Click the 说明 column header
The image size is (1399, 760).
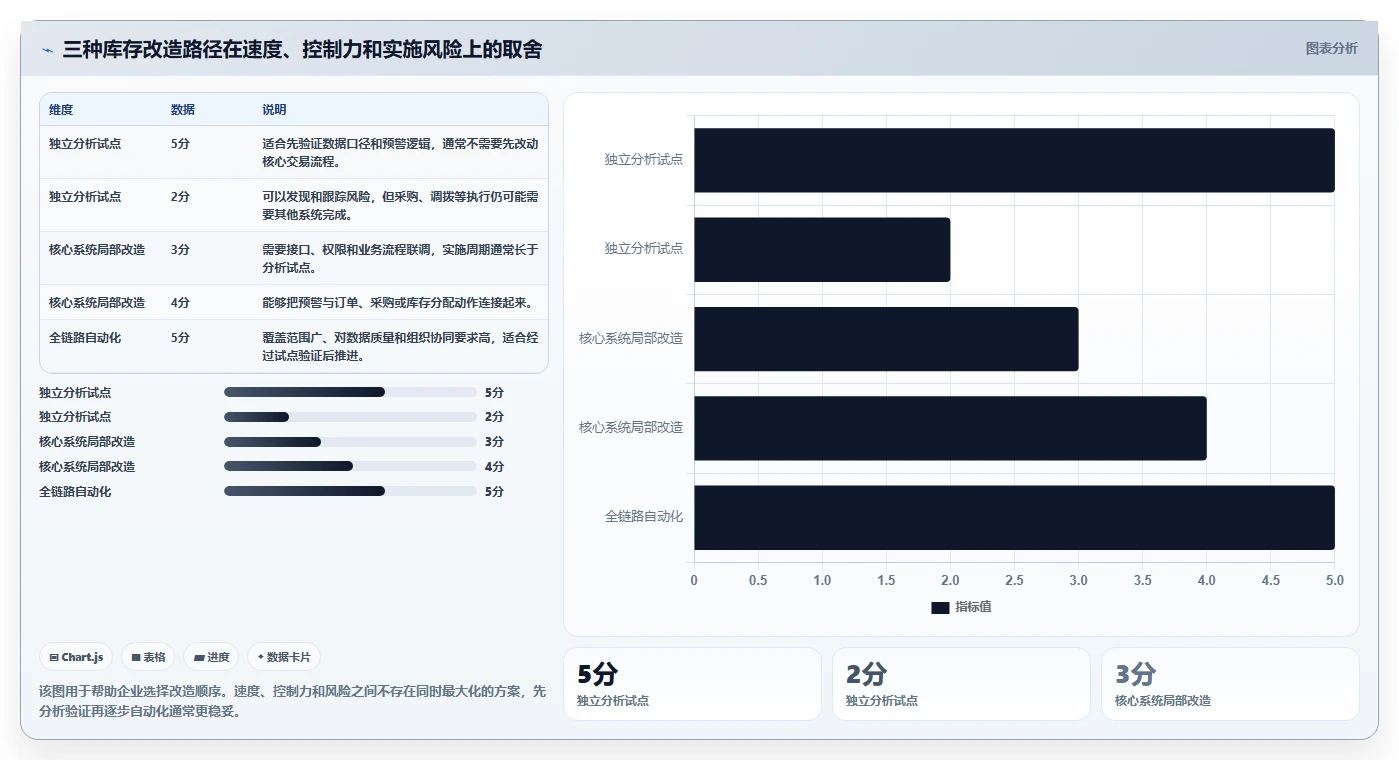tap(274, 110)
